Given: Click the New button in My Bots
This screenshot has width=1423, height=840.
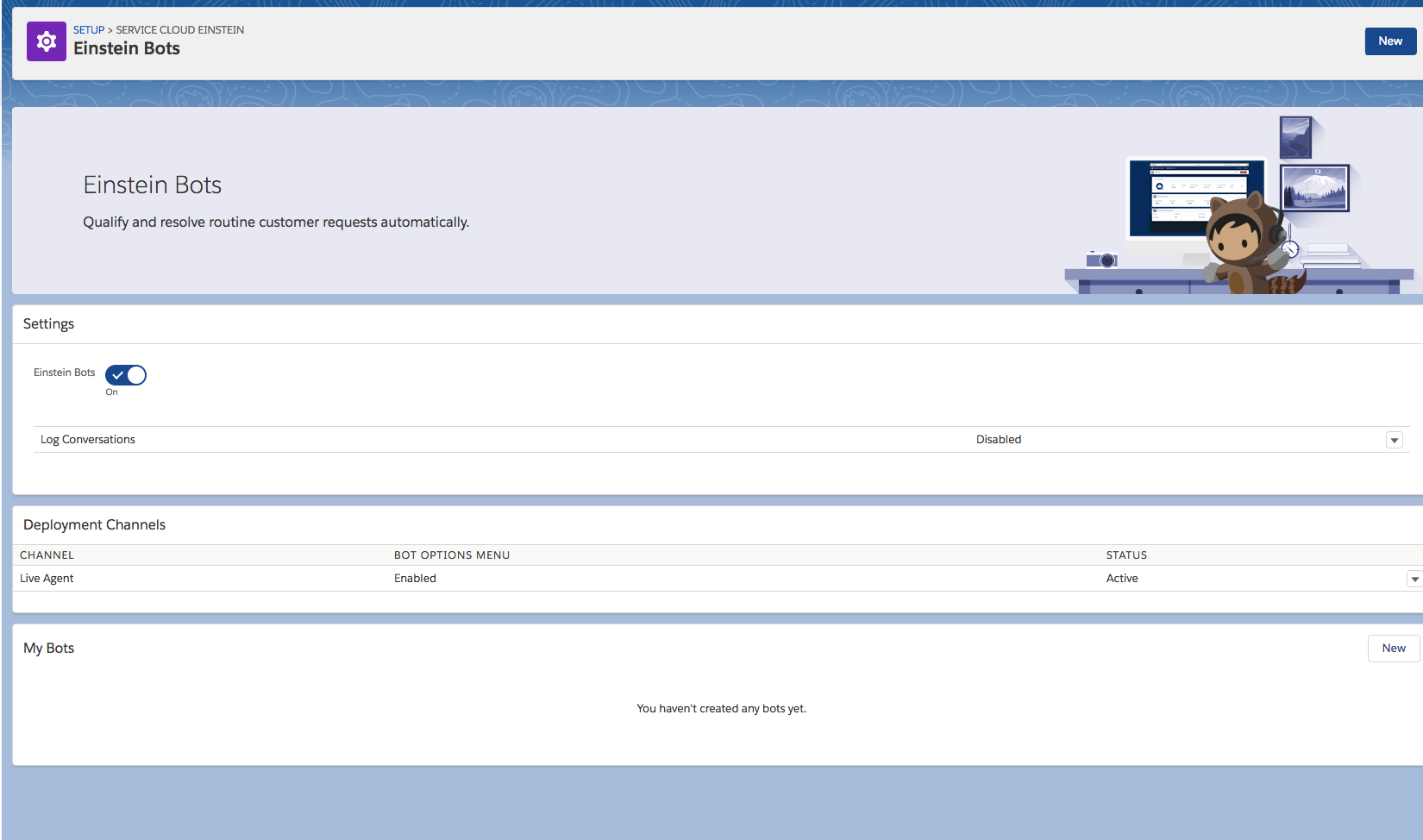Looking at the screenshot, I should coord(1394,649).
